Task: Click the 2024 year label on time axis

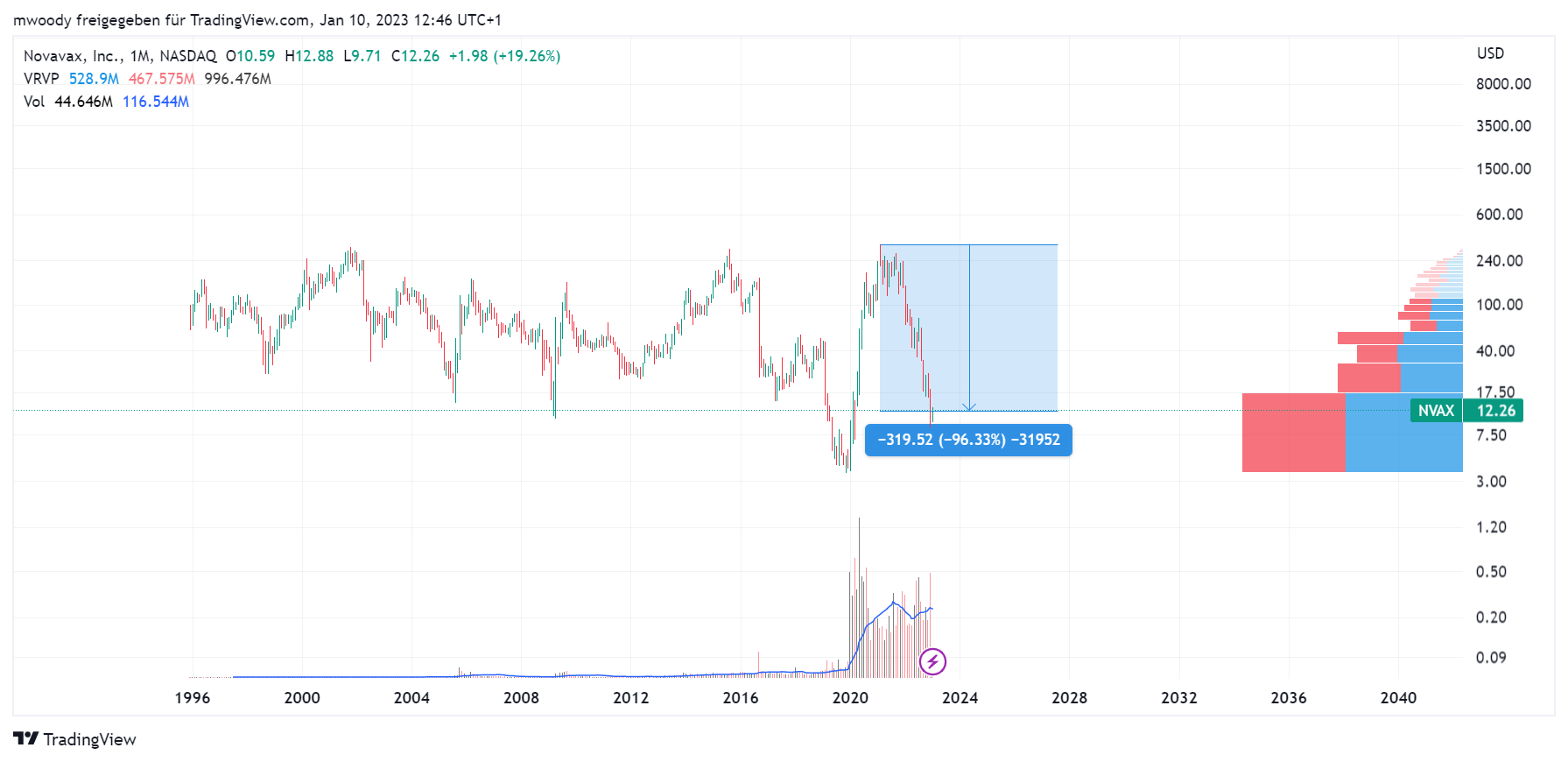Action: (960, 698)
